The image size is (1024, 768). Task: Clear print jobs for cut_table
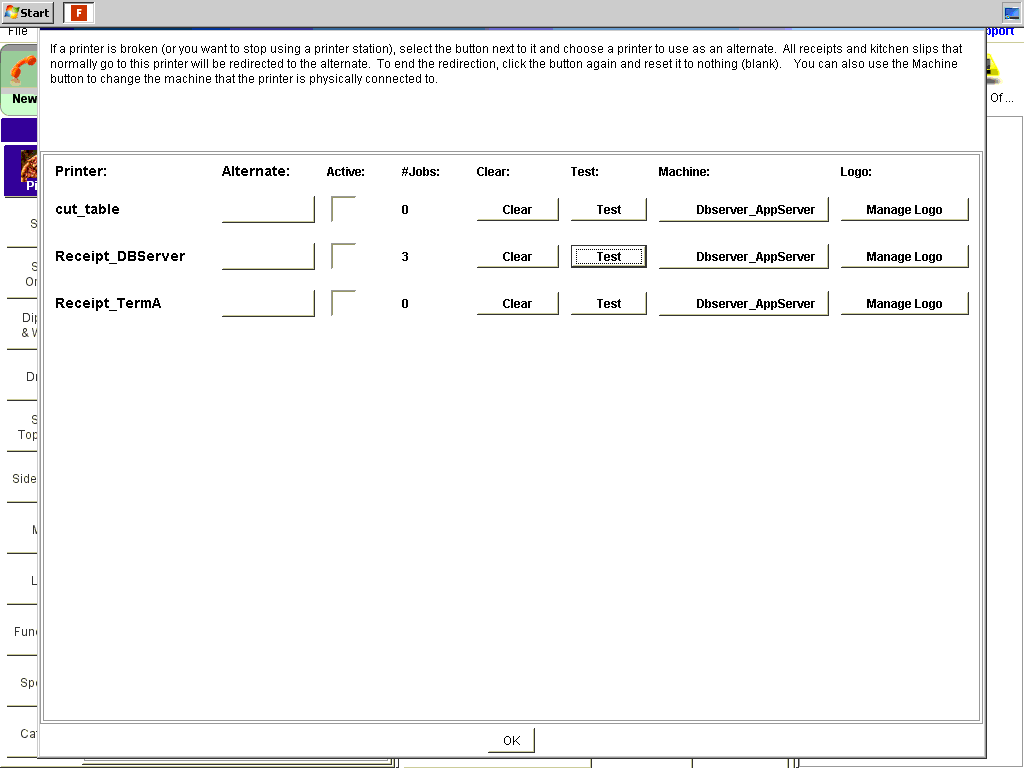517,210
